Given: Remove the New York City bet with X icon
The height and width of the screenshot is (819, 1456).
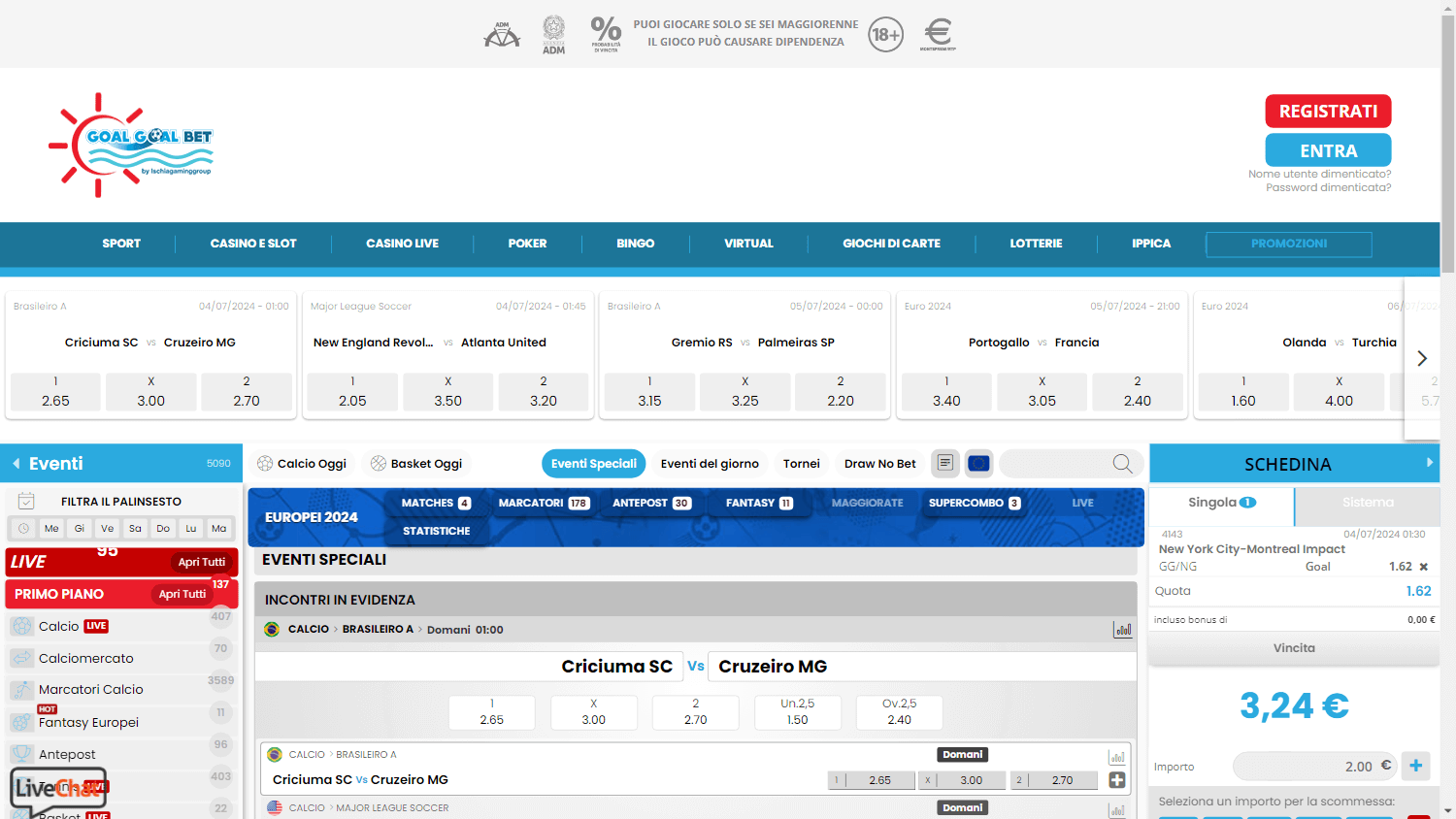Looking at the screenshot, I should [1424, 567].
